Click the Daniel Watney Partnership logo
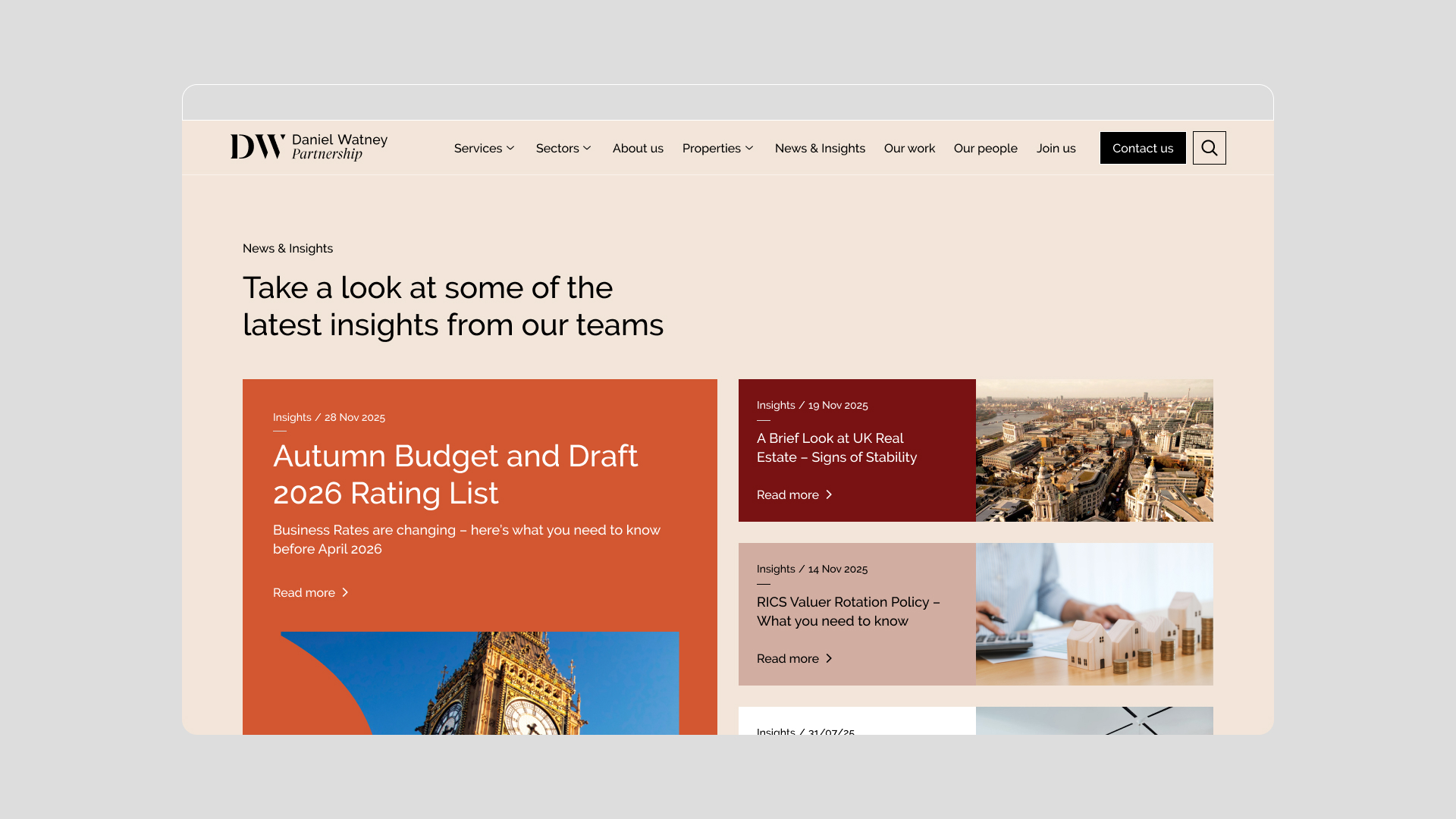Image resolution: width=1456 pixels, height=819 pixels. (309, 147)
